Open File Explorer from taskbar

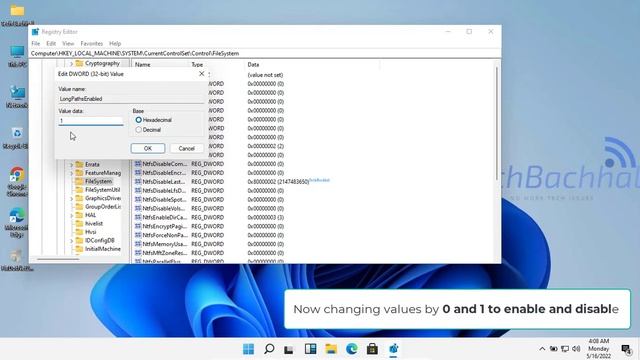click(331, 349)
